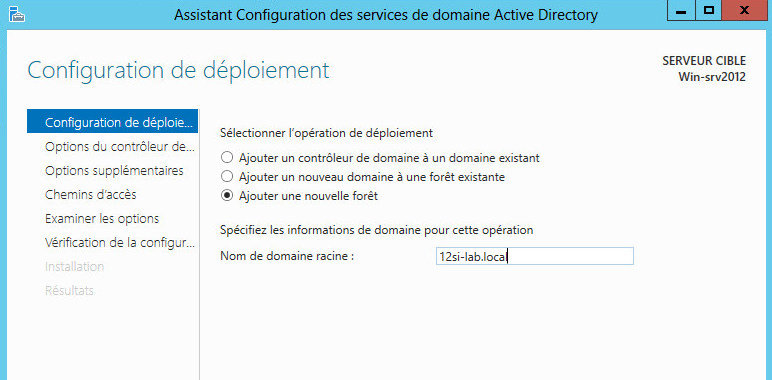Switch to the 'Chemins d'accès' step

112,194
